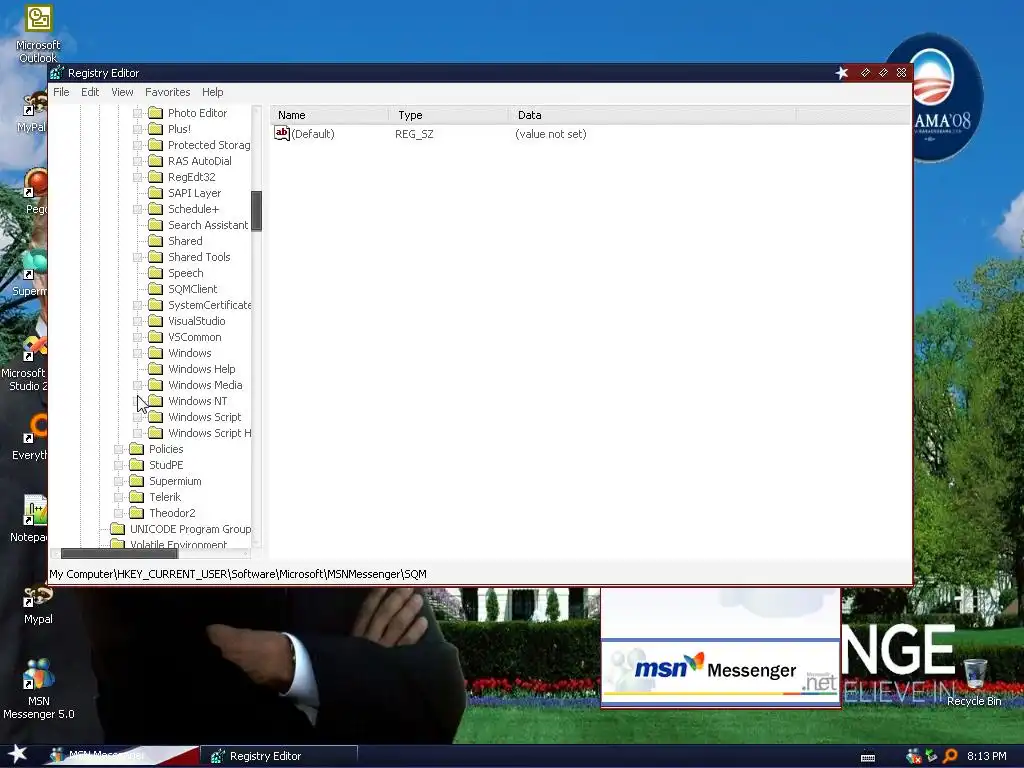Expand the Windows Media key
The image size is (1024, 768).
pos(137,385)
